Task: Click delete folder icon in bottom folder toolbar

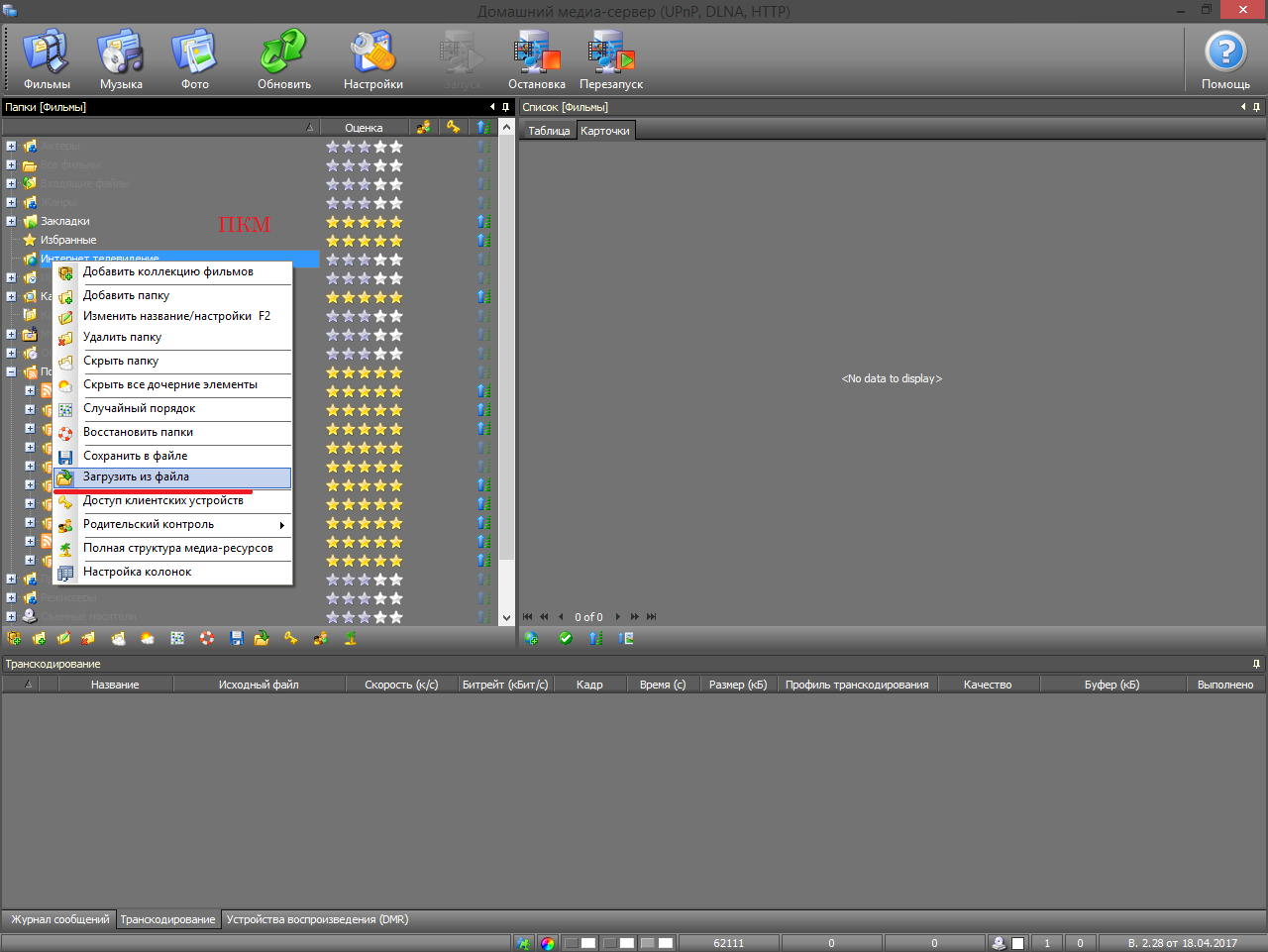Action: point(88,639)
